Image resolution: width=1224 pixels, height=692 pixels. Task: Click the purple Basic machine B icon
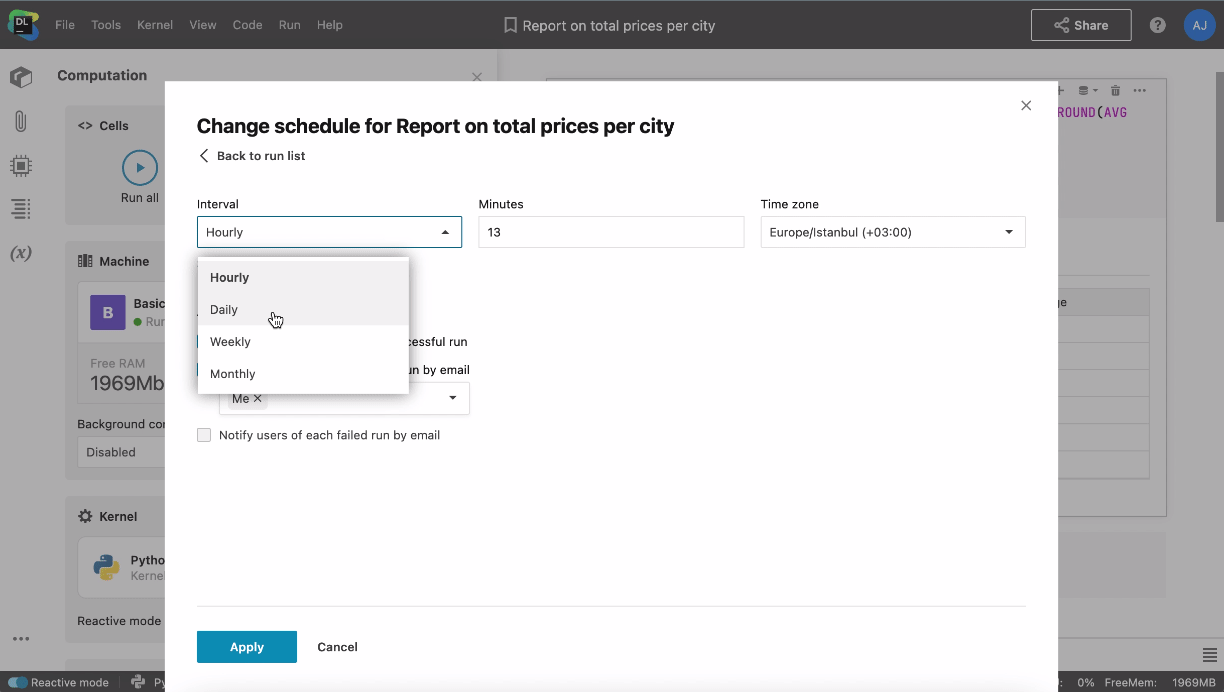coord(108,312)
